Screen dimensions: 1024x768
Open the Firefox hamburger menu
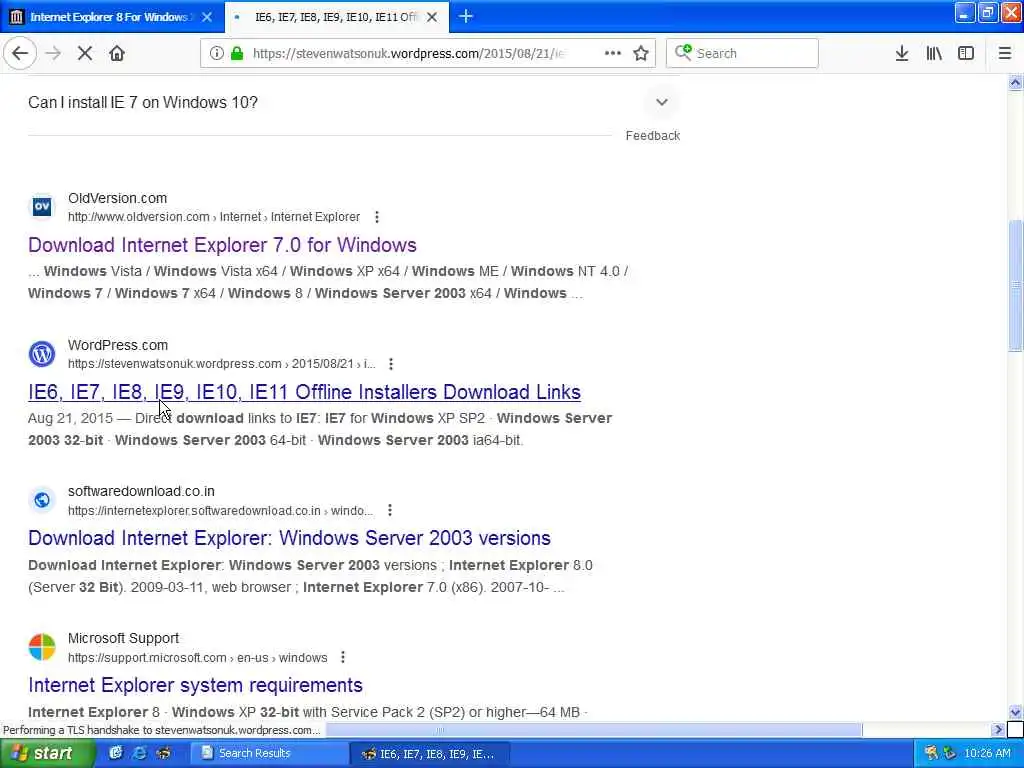point(1005,54)
